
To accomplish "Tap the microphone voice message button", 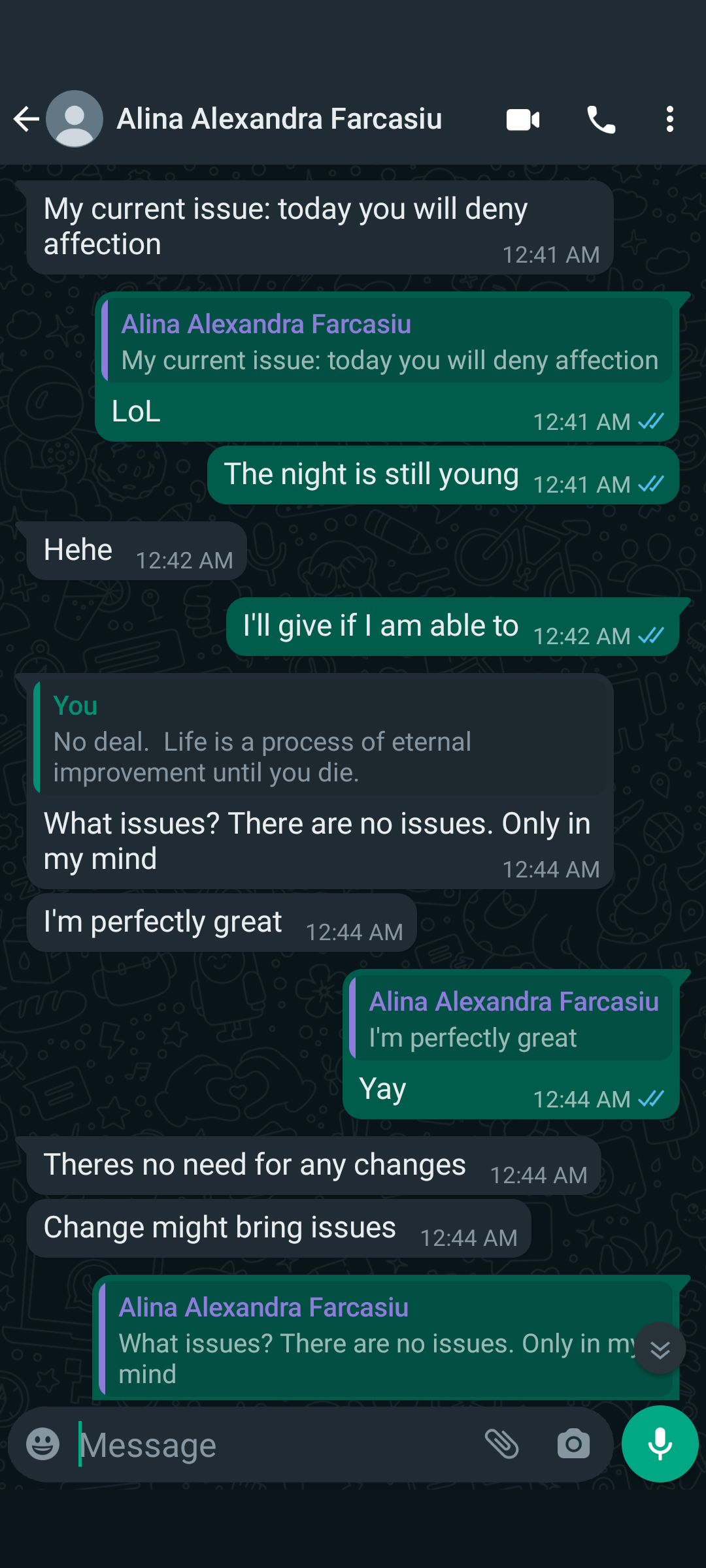I will click(660, 1444).
